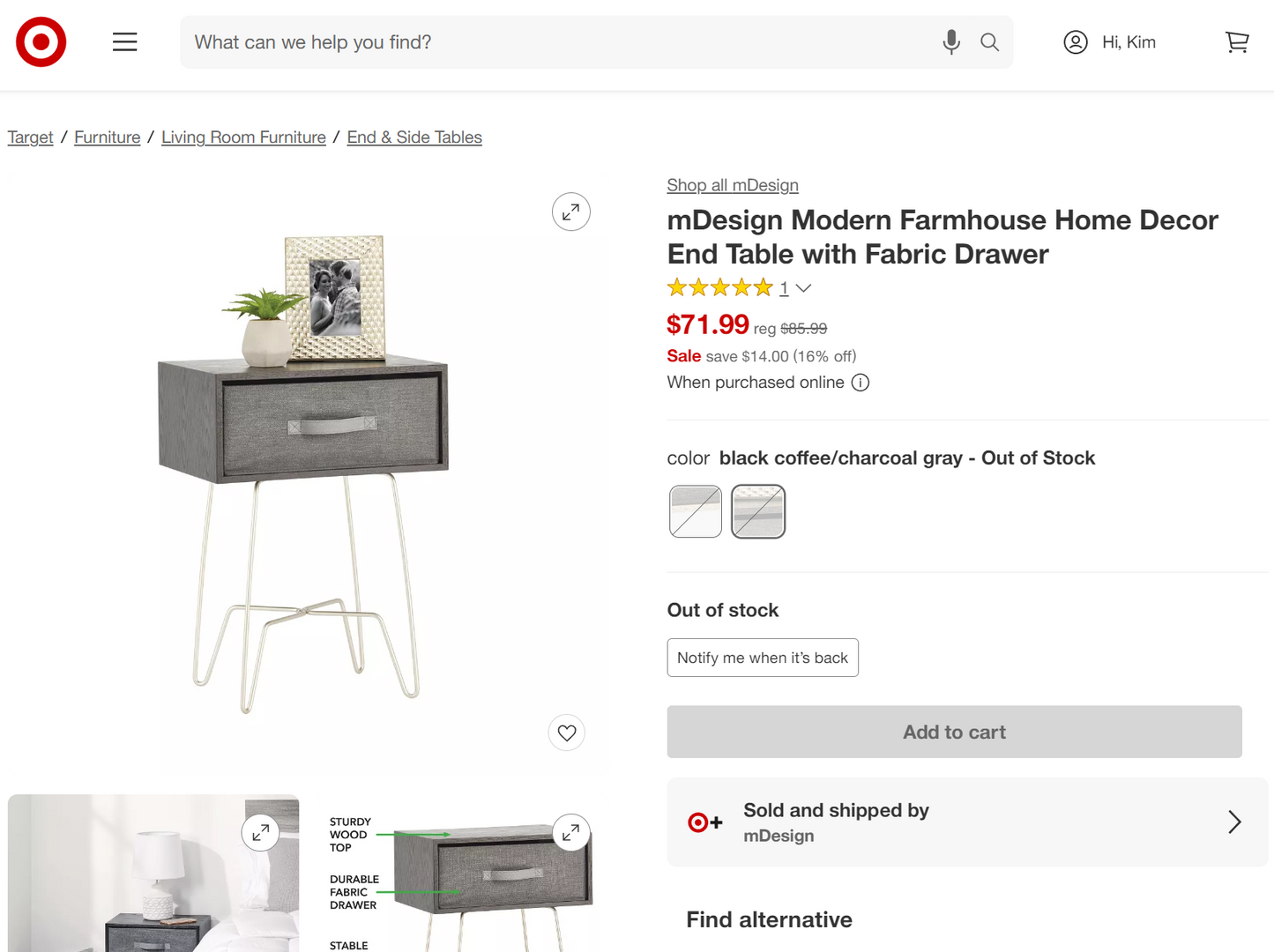Navigate to the Living Room Furniture breadcrumb
The image size is (1274, 952).
(243, 138)
